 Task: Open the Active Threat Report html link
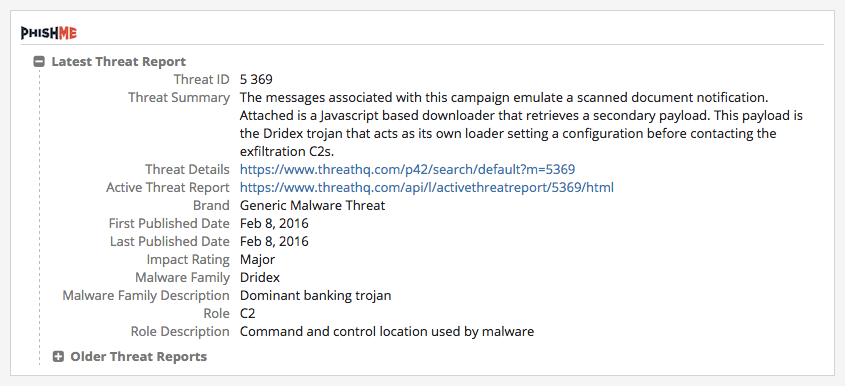(x=427, y=188)
